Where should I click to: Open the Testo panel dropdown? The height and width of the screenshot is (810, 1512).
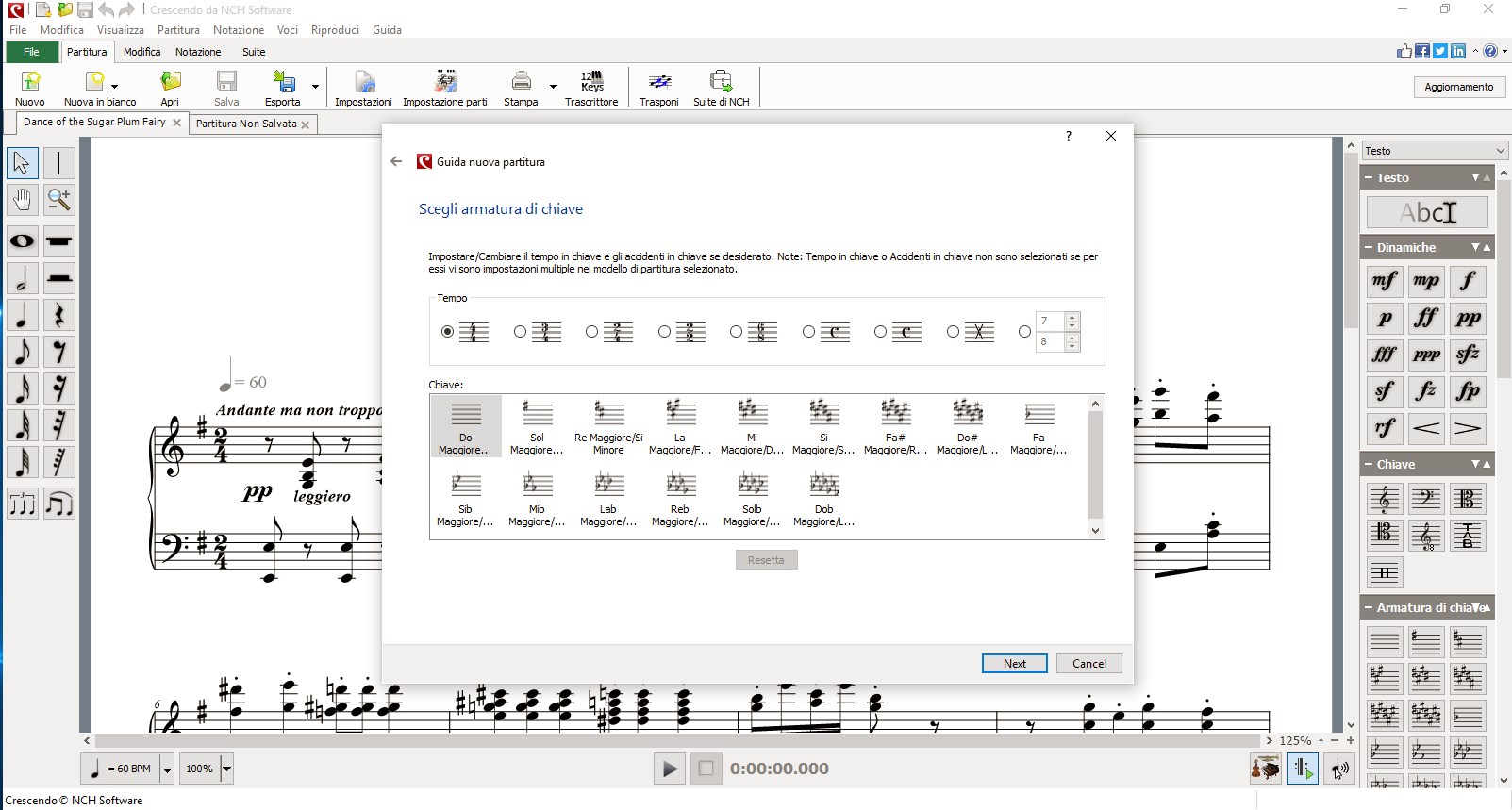pyautogui.click(x=1435, y=151)
